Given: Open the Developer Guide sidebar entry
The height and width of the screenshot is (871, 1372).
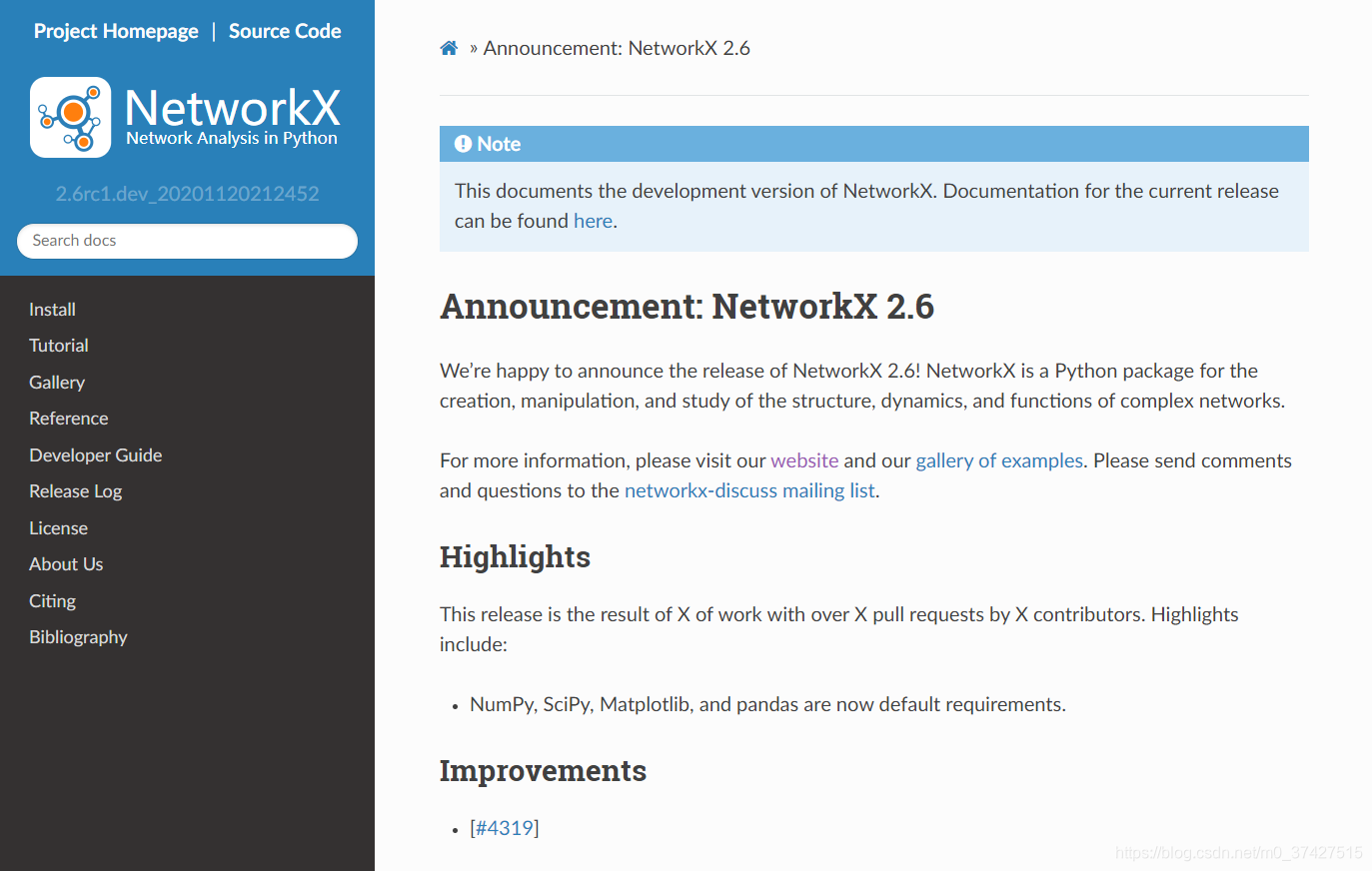Looking at the screenshot, I should (x=96, y=455).
